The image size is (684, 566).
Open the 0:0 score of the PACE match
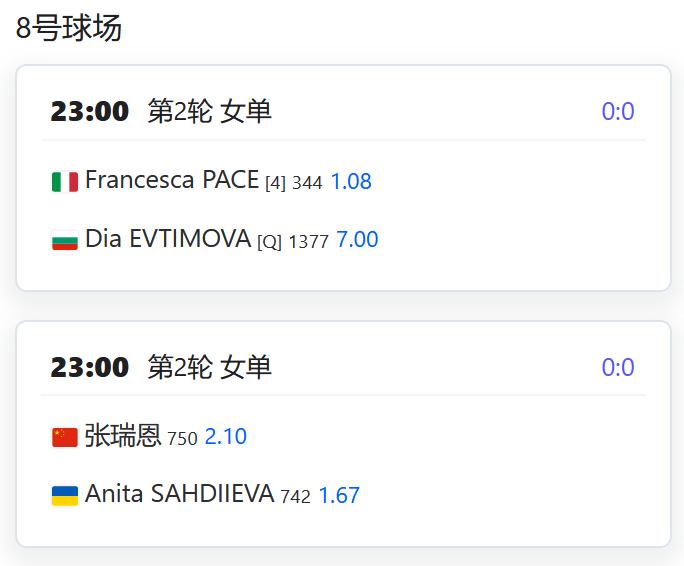tap(618, 112)
